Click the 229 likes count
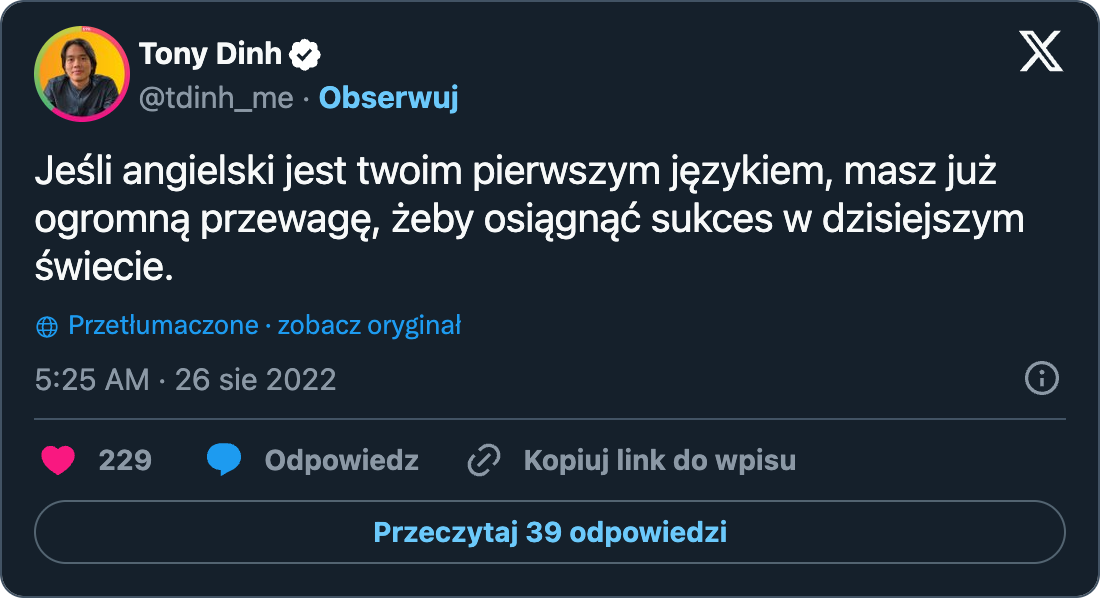 (125, 460)
